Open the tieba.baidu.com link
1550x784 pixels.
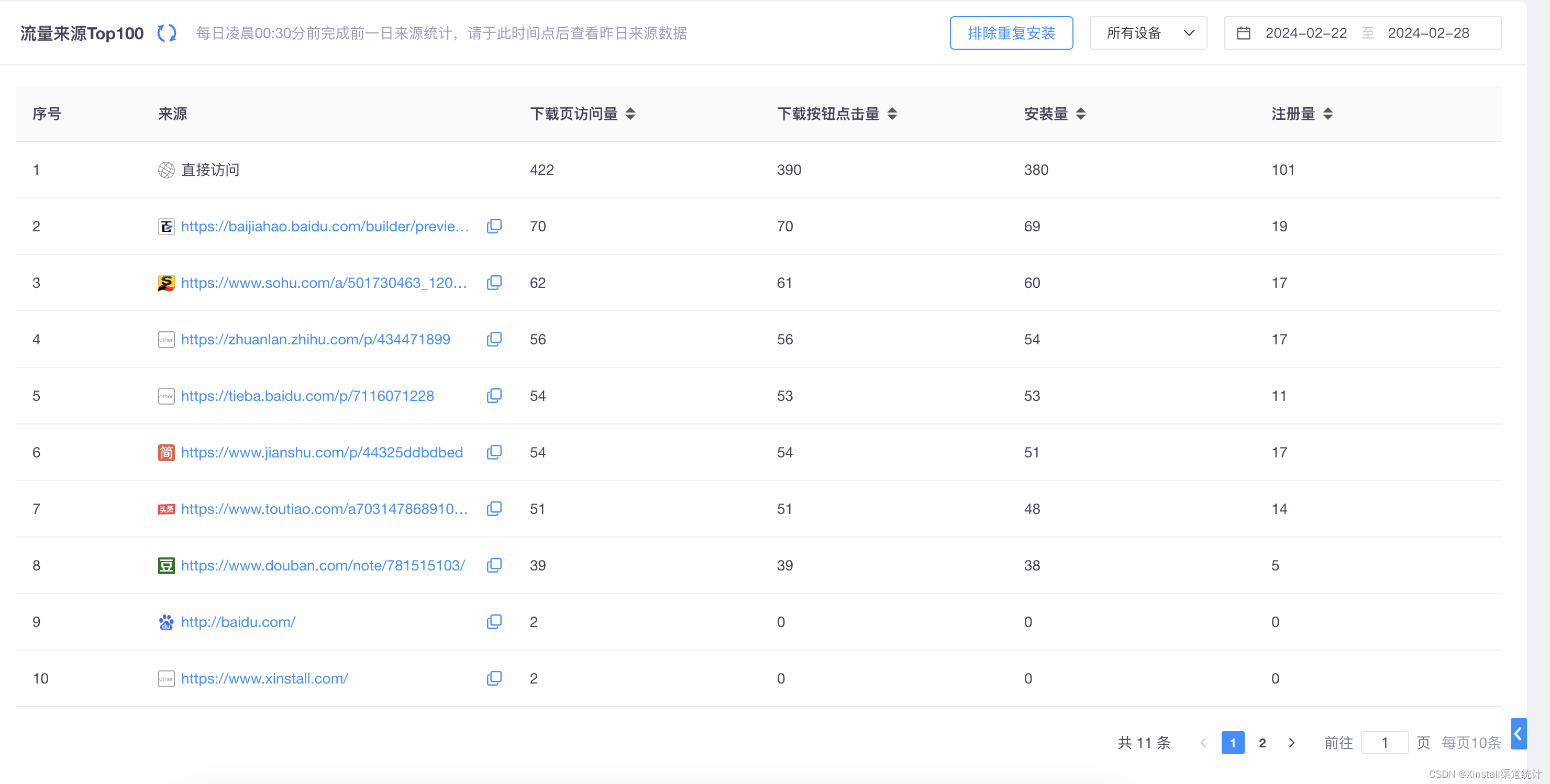coord(307,396)
